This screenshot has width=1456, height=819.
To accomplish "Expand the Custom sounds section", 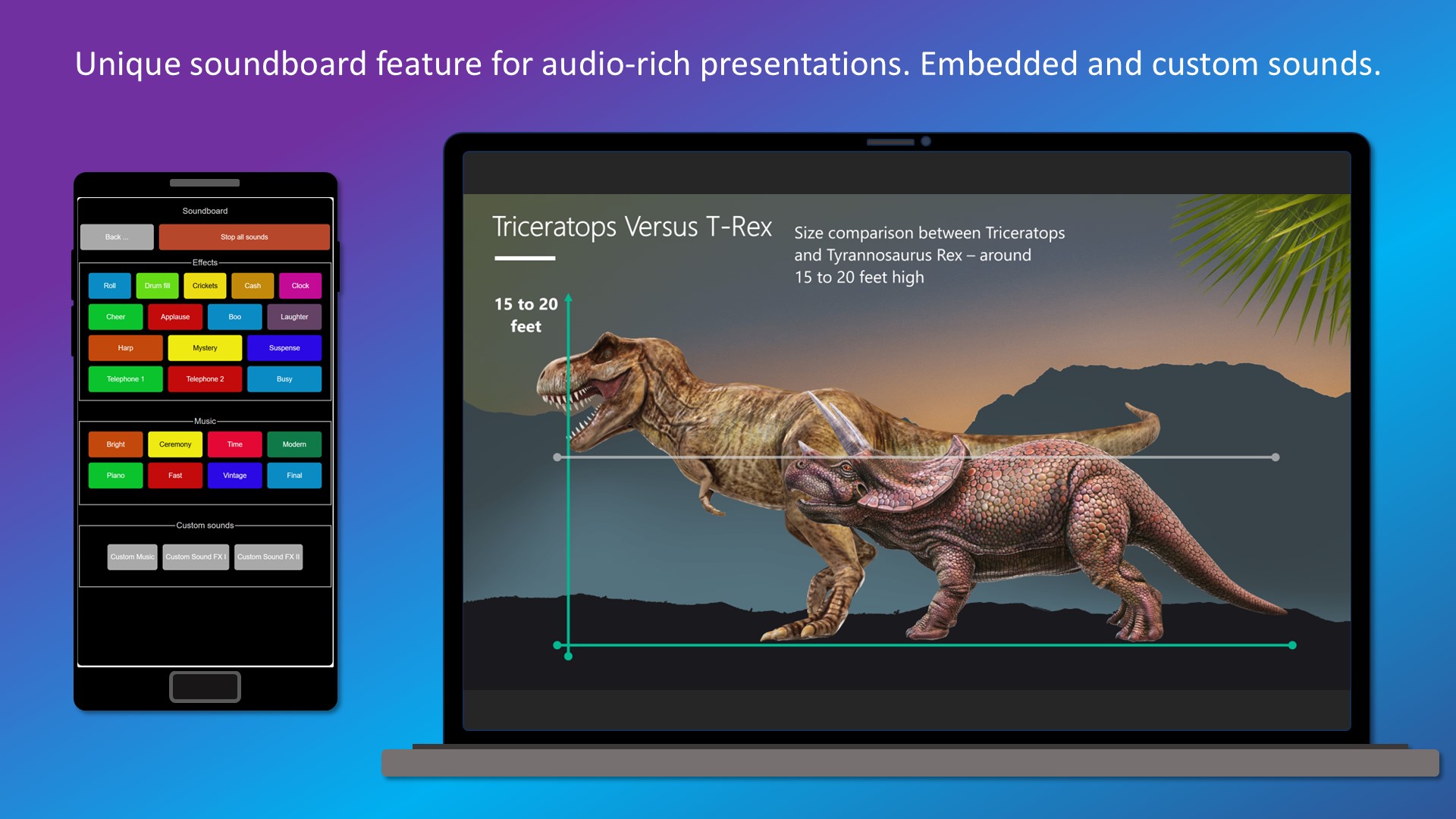I will point(205,525).
